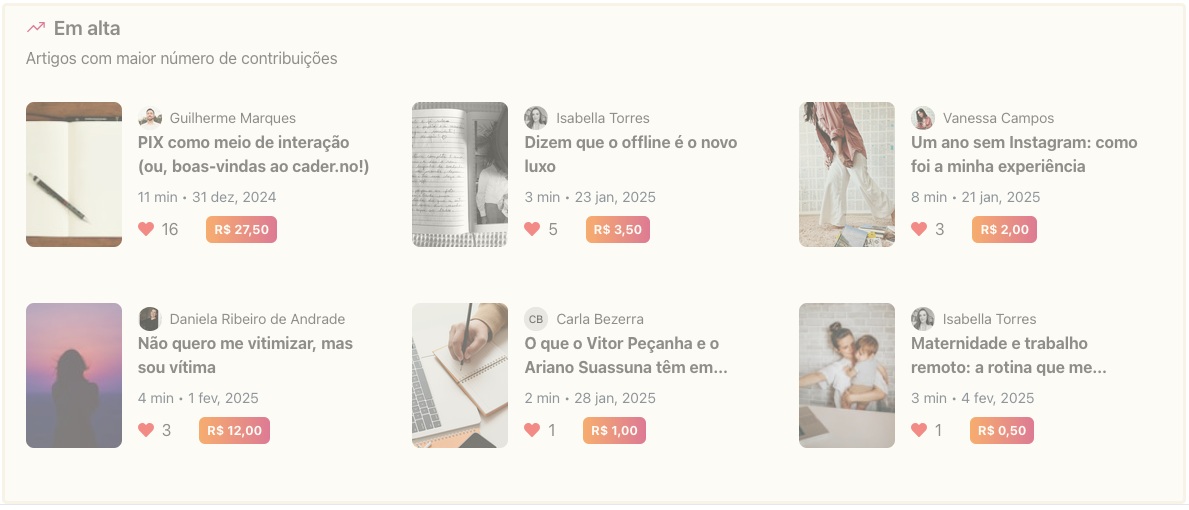Image resolution: width=1189 pixels, height=510 pixels.
Task: Open Guilherme Marques avatar icon
Action: click(x=150, y=118)
